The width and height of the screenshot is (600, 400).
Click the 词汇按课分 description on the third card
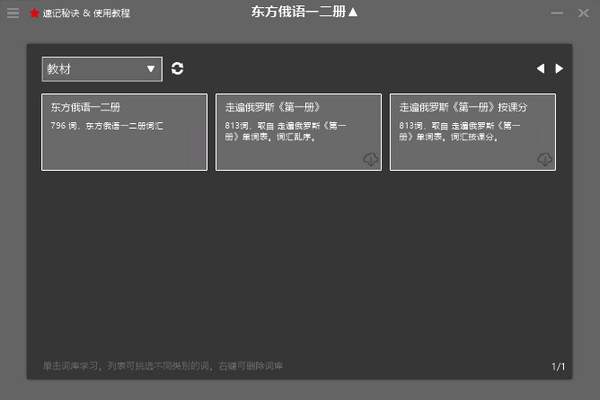(467, 138)
